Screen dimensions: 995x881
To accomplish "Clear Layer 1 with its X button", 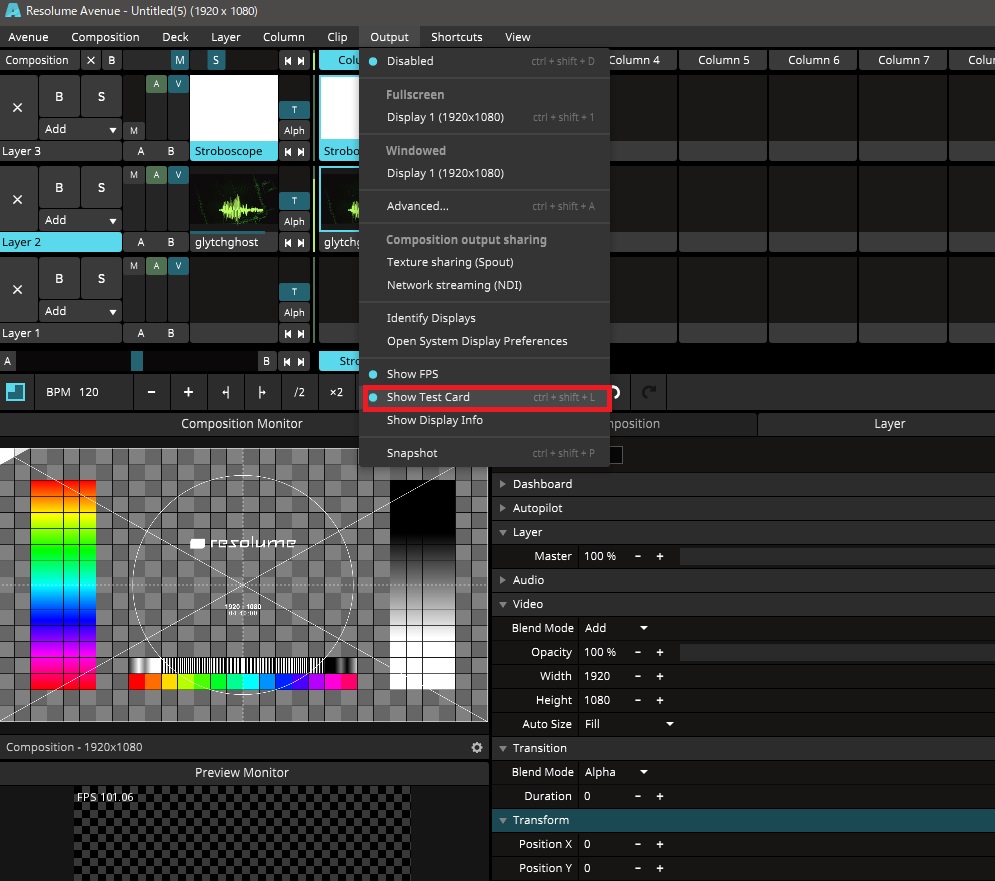I will (x=18, y=290).
